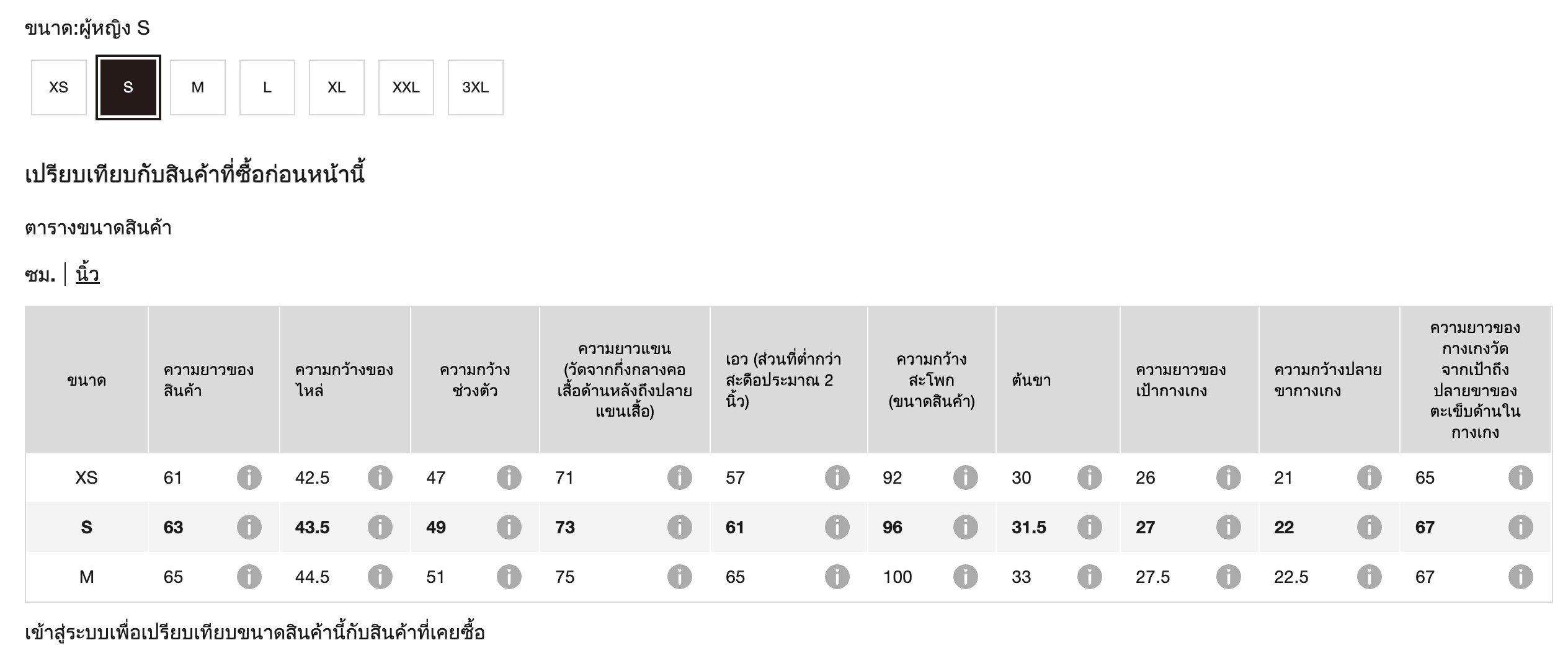The height and width of the screenshot is (666, 1568).
Task: Show info for M hem width 22.5
Action: click(1369, 577)
